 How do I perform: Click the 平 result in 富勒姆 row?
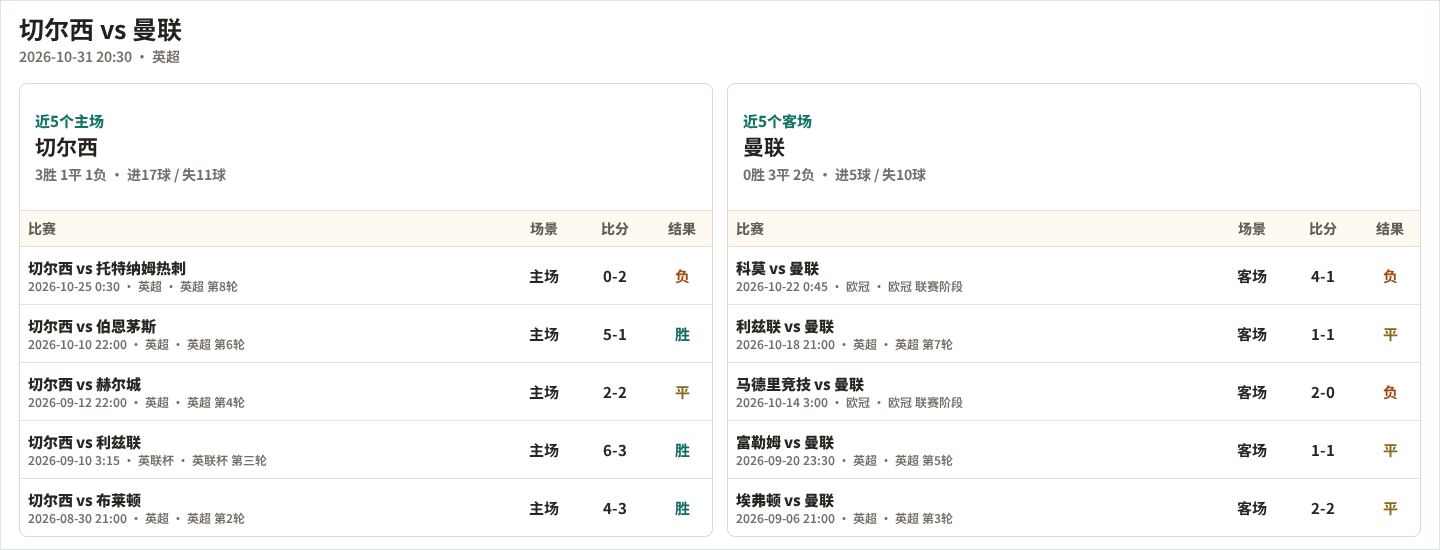click(1390, 450)
